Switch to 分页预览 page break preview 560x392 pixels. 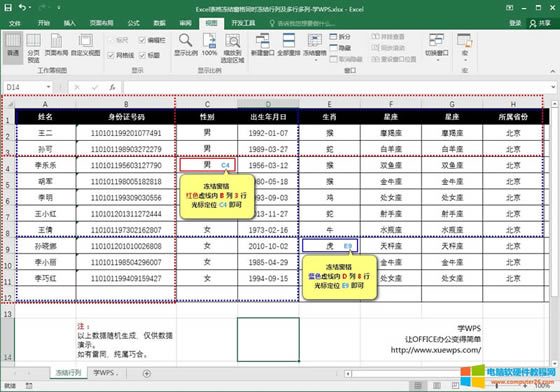click(33, 47)
